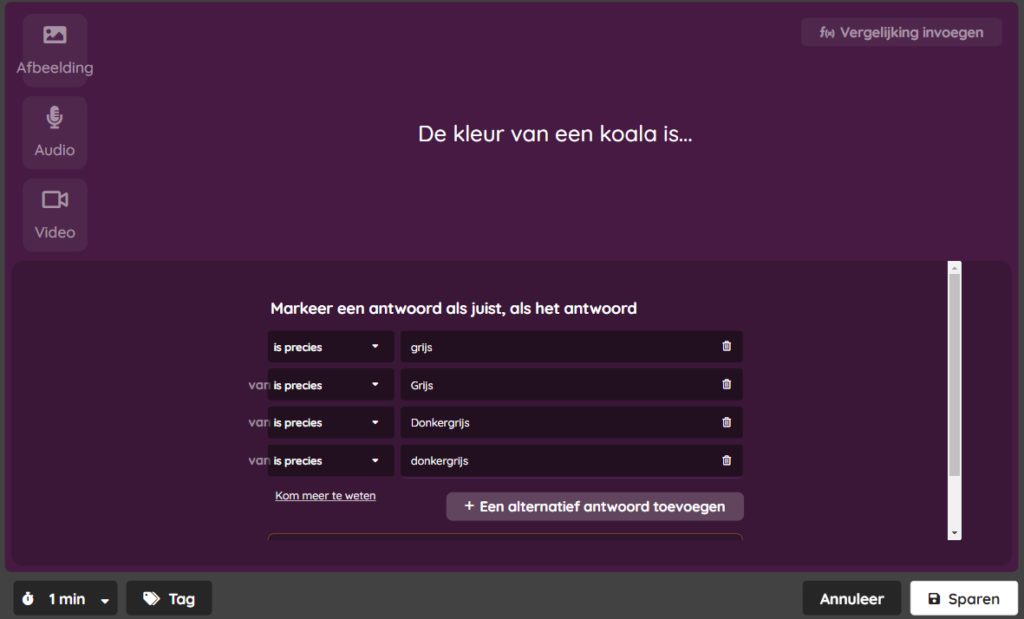Click the answer field containing 'grijs'
Viewport: 1024px width, 619px height.
[571, 347]
